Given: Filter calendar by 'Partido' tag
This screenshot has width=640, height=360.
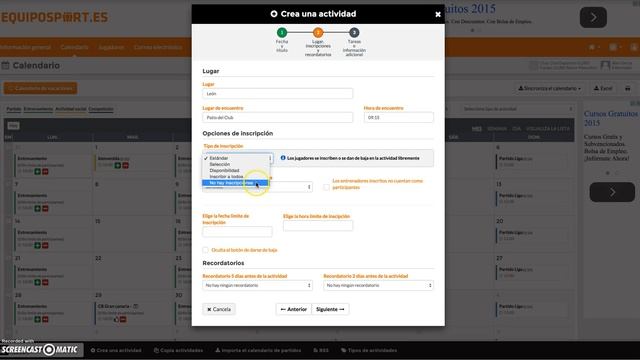Looking at the screenshot, I should (13, 109).
